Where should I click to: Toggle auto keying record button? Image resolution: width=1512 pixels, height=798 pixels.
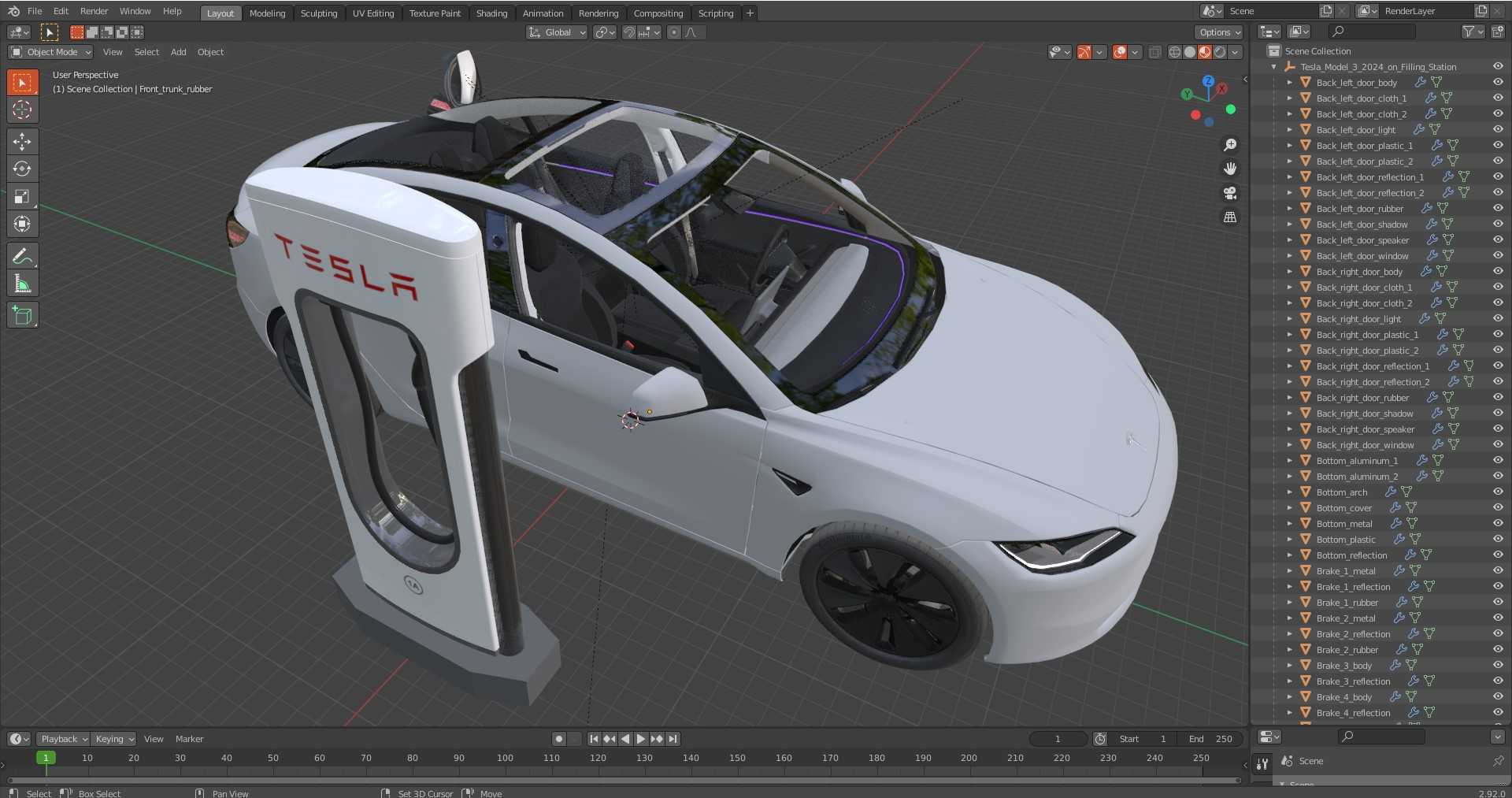pos(558,739)
